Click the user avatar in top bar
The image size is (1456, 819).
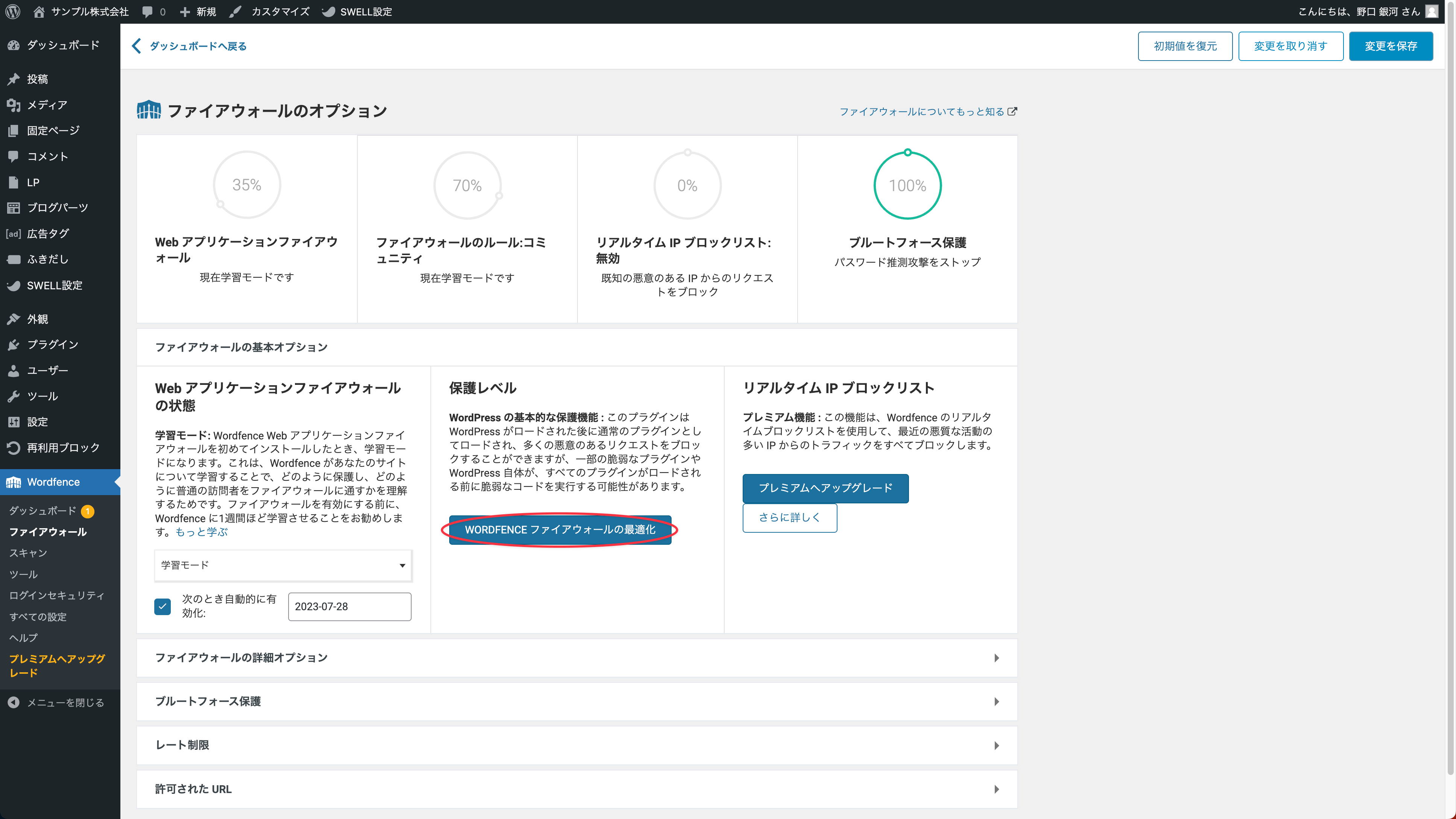(1431, 11)
